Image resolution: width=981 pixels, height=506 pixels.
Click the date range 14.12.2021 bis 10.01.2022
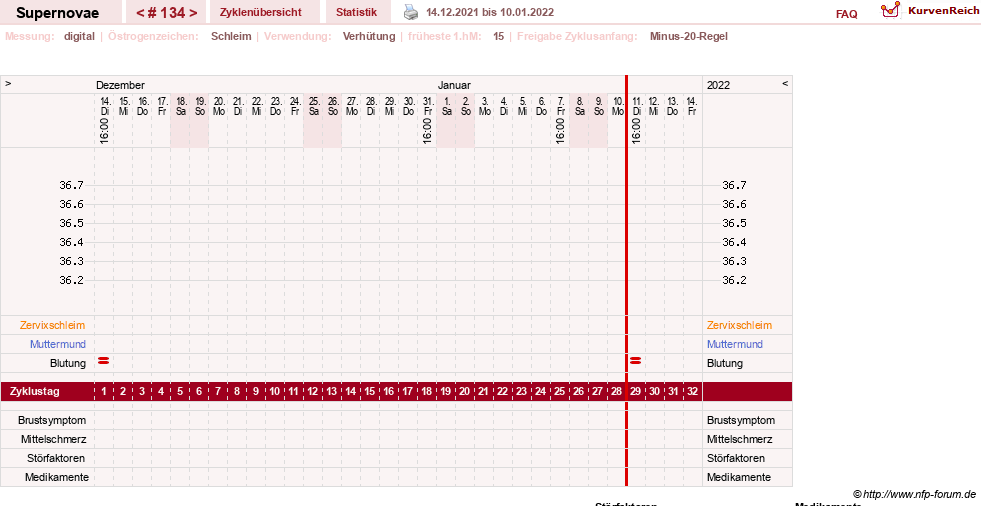(490, 12)
